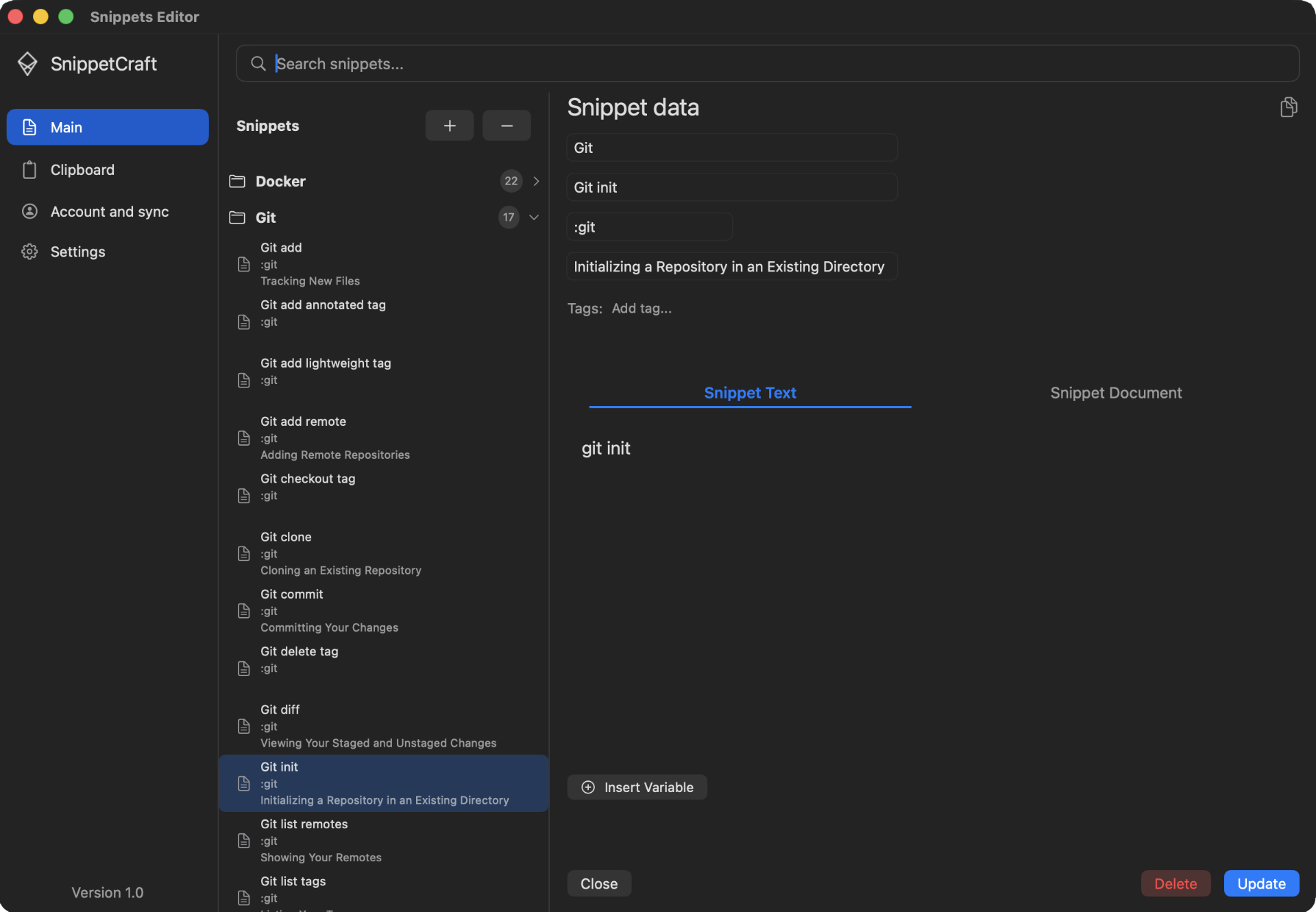Click the abbreviation field ':git'
This screenshot has height=912, width=1316.
pos(650,227)
